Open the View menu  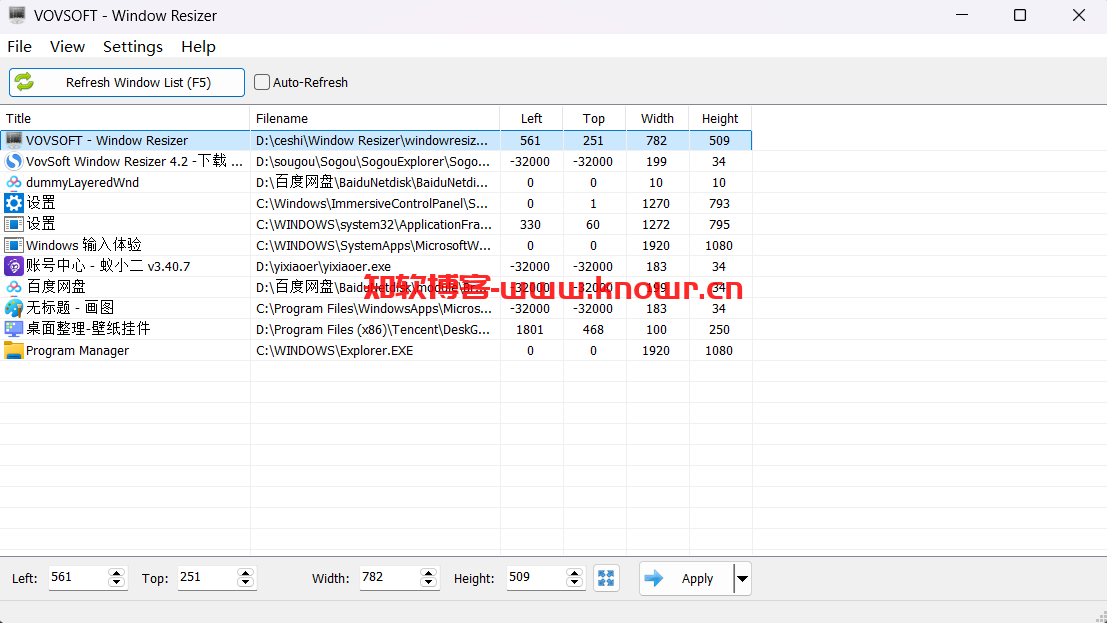67,47
